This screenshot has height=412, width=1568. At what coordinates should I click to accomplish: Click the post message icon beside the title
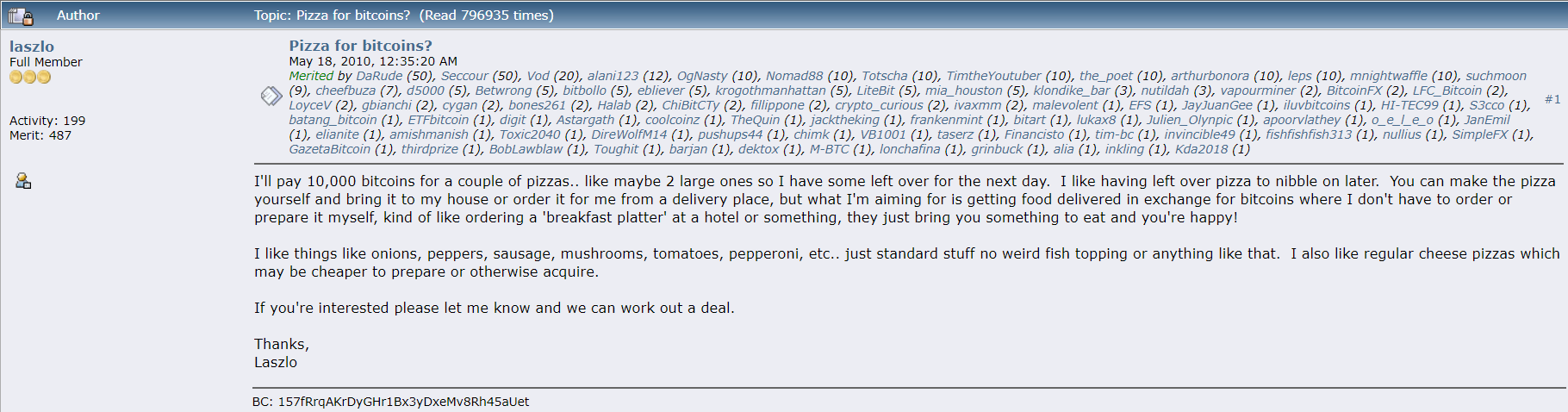[x=271, y=96]
